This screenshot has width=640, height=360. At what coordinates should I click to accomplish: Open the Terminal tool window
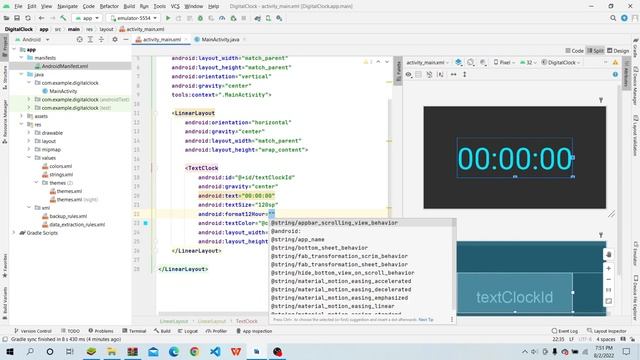134,331
